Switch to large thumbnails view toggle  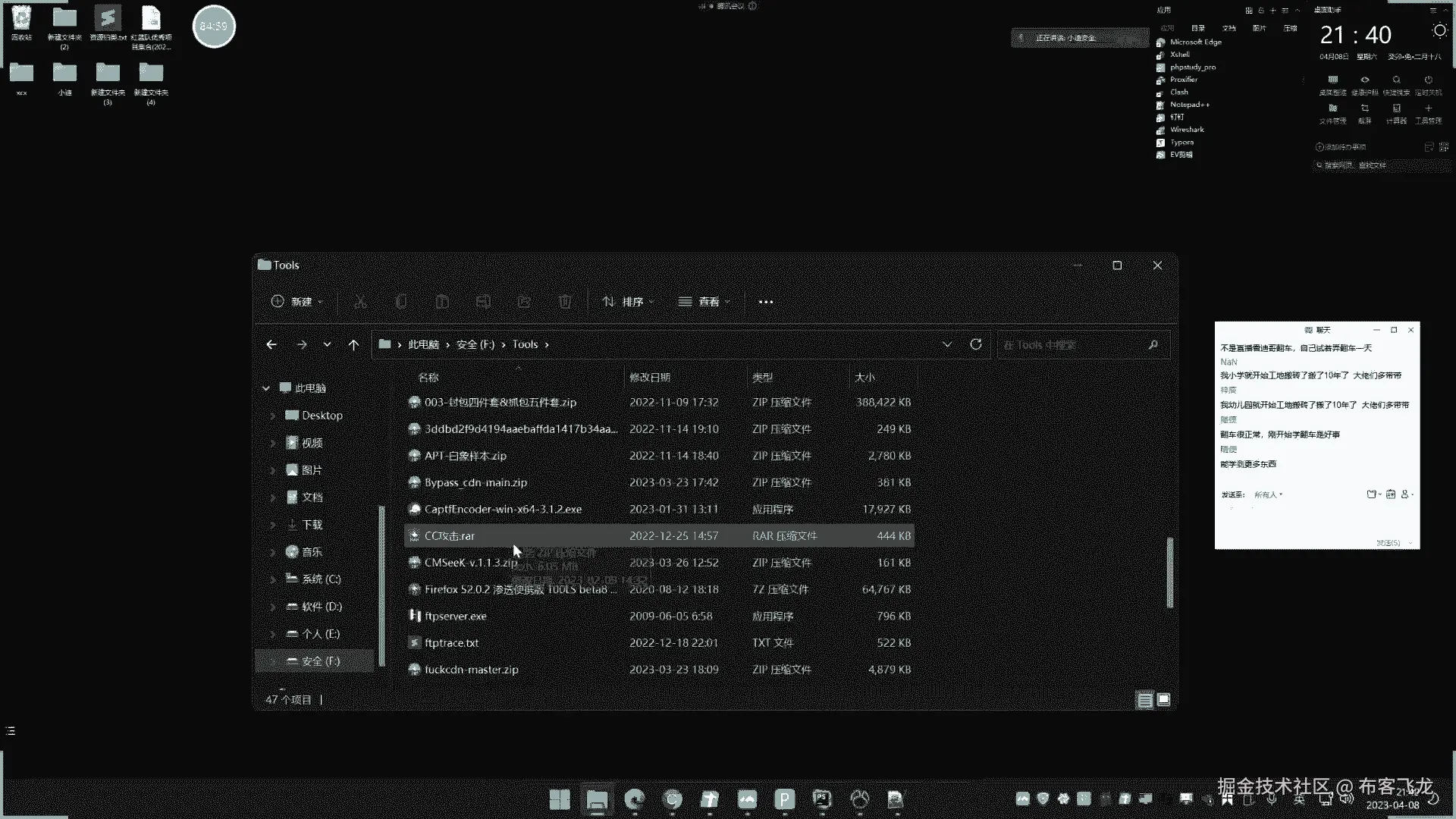pos(1164,700)
